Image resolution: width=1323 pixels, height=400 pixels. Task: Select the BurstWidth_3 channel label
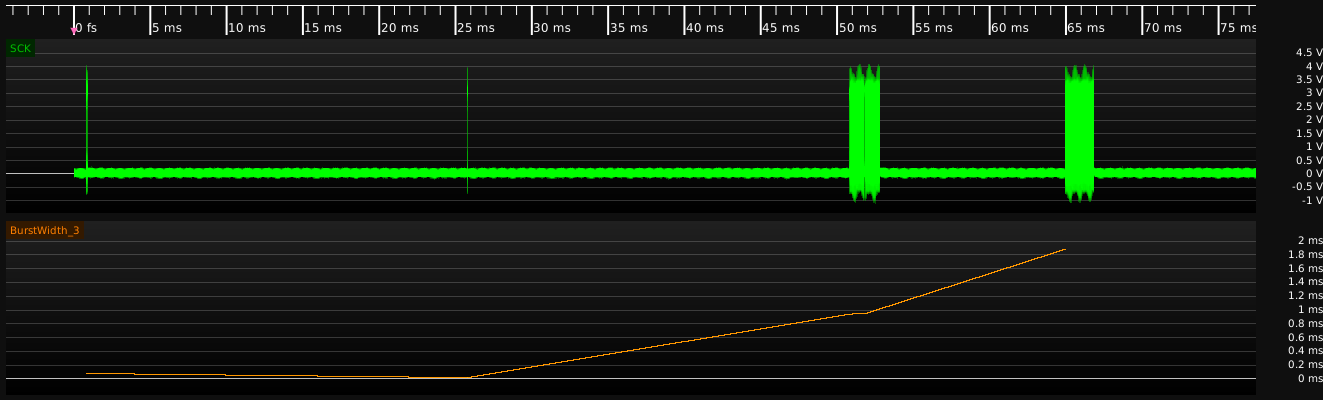click(44, 230)
